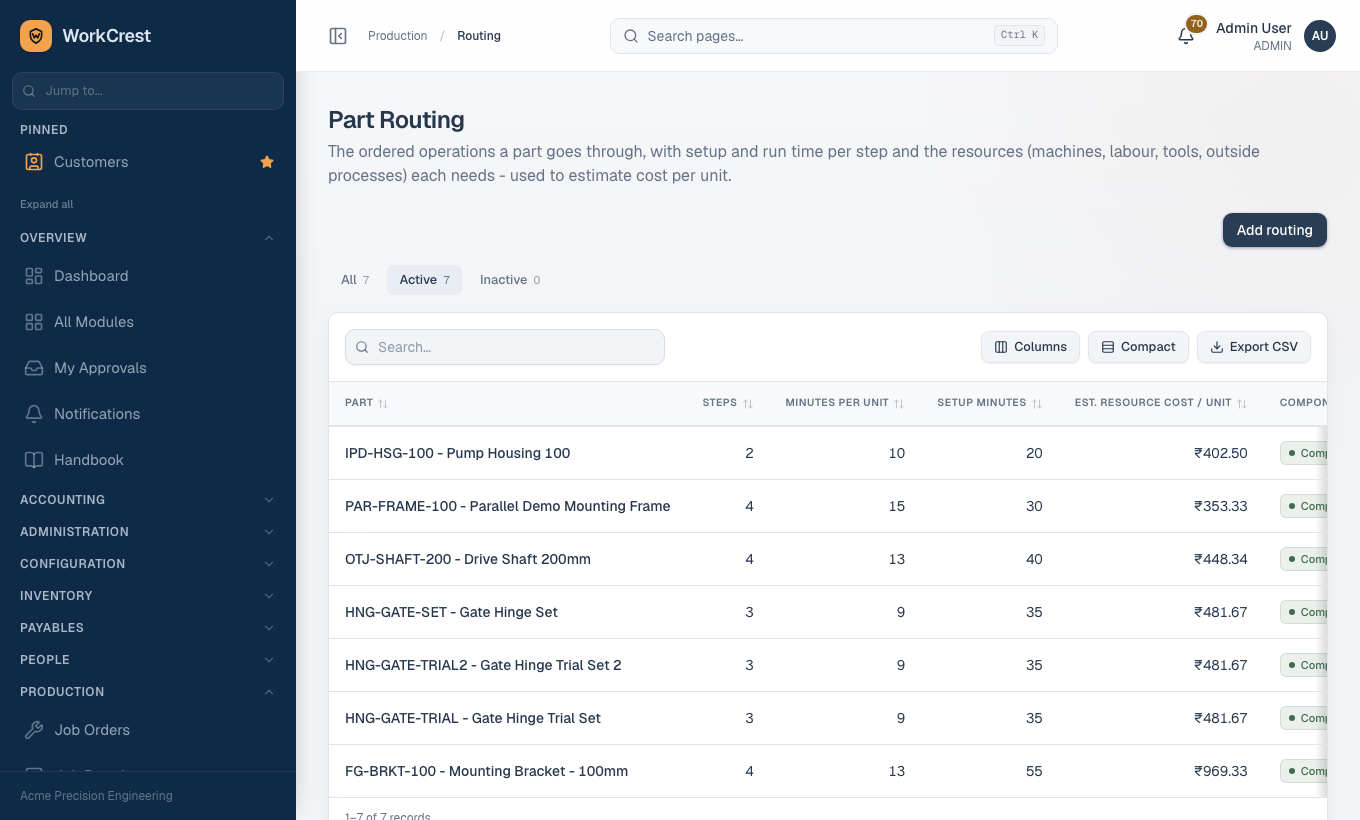Click Expand all in the sidebar
Viewport: 1360px width, 820px height.
tap(47, 204)
